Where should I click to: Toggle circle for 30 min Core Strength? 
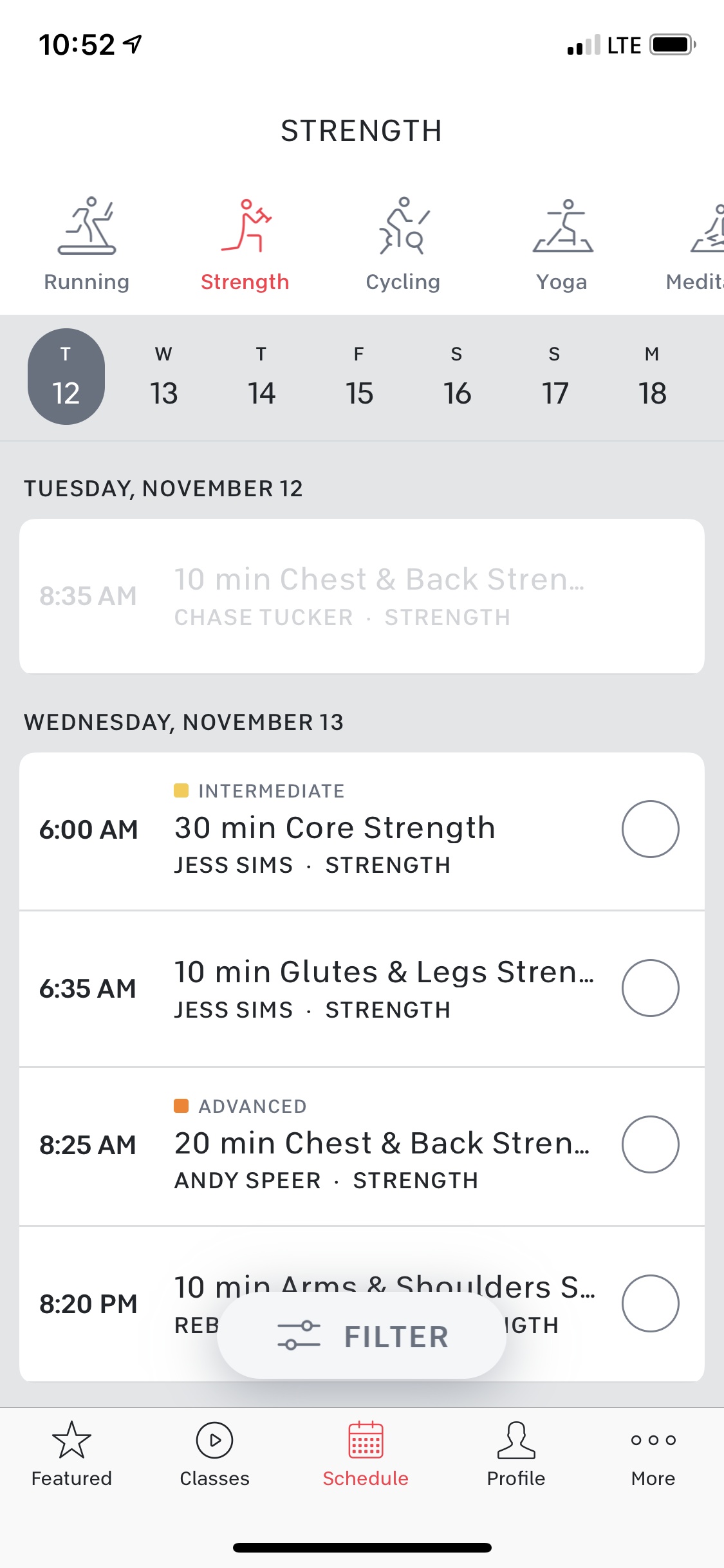click(650, 829)
